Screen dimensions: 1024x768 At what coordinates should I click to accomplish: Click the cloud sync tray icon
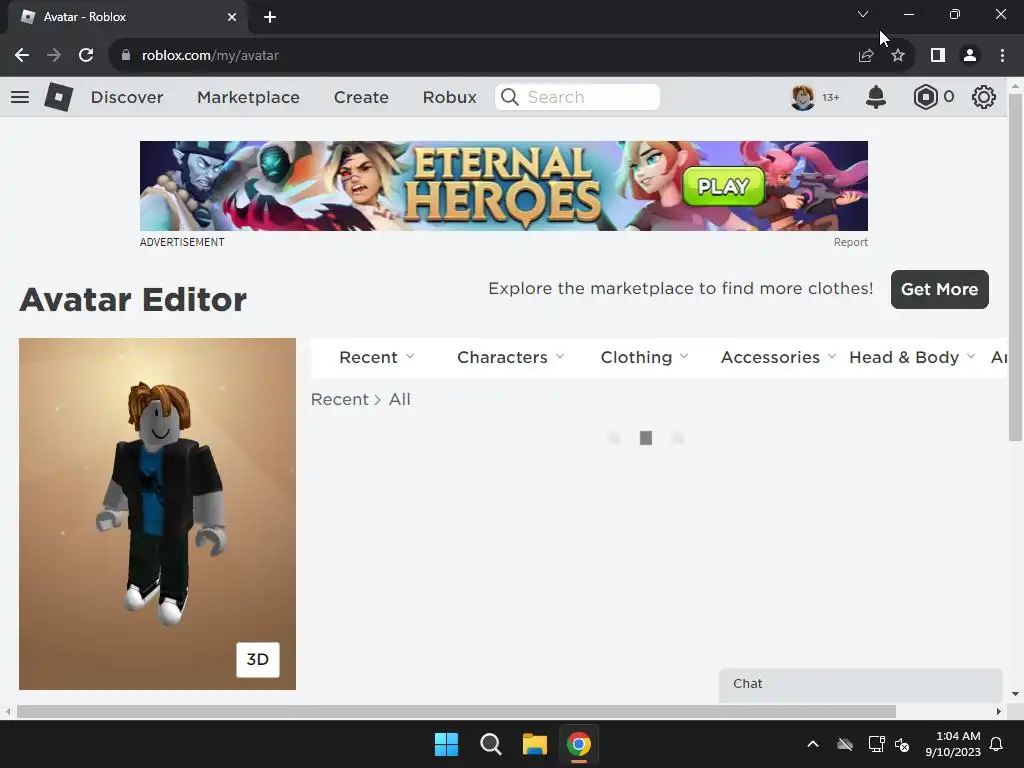845,744
